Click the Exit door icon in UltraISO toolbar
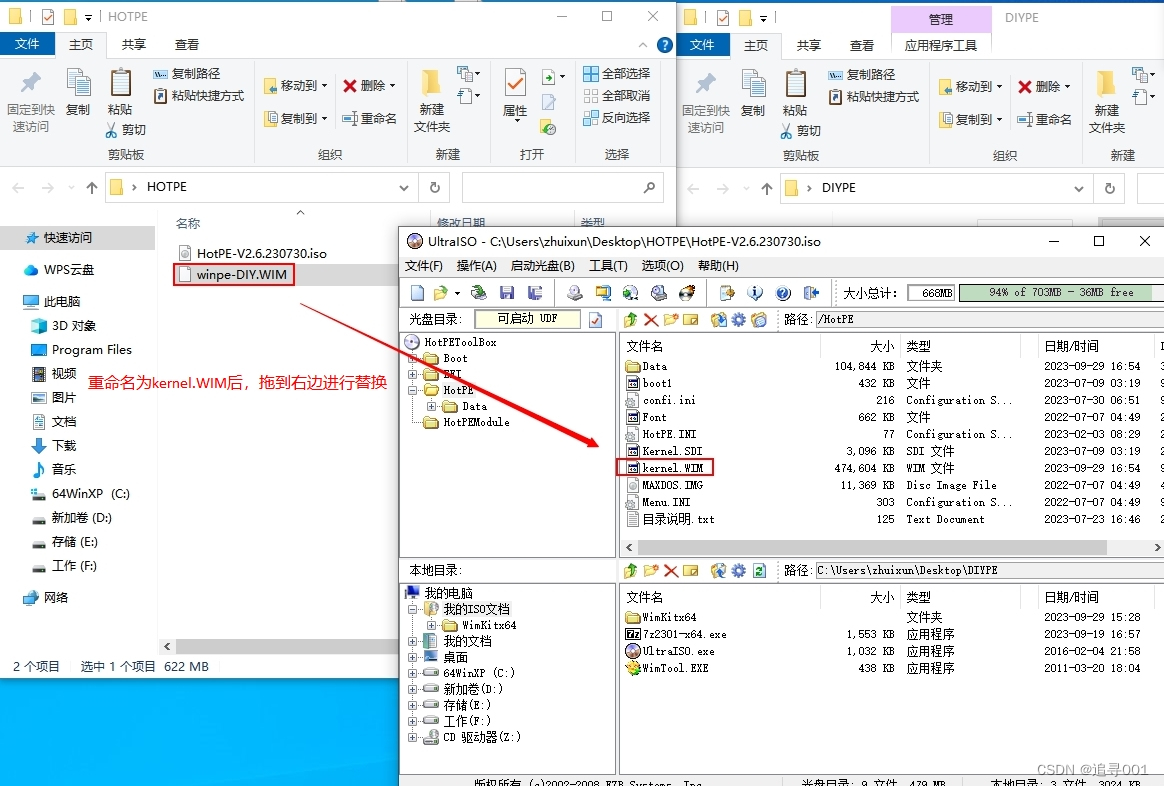This screenshot has width=1164, height=786. [811, 293]
